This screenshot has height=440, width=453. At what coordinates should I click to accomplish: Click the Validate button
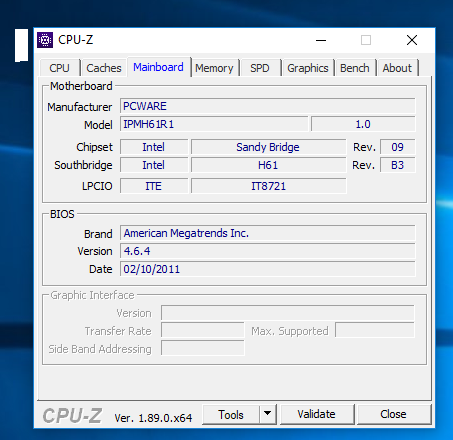click(317, 414)
